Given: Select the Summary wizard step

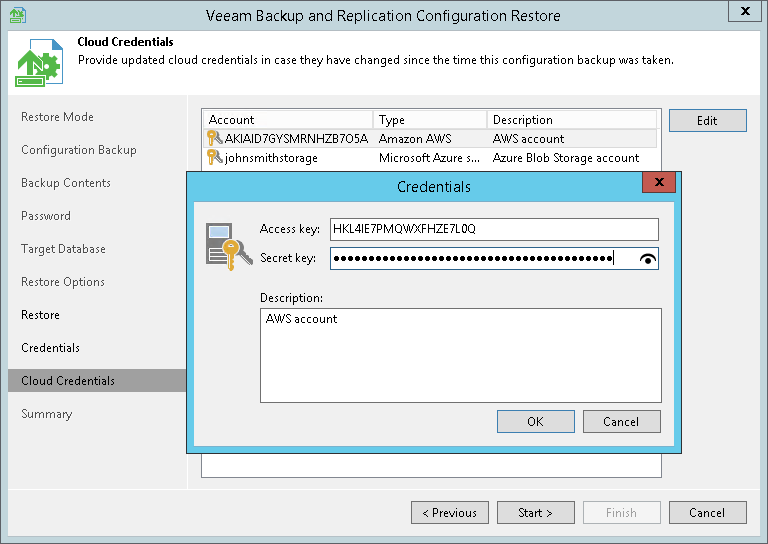Looking at the screenshot, I should [x=46, y=414].
